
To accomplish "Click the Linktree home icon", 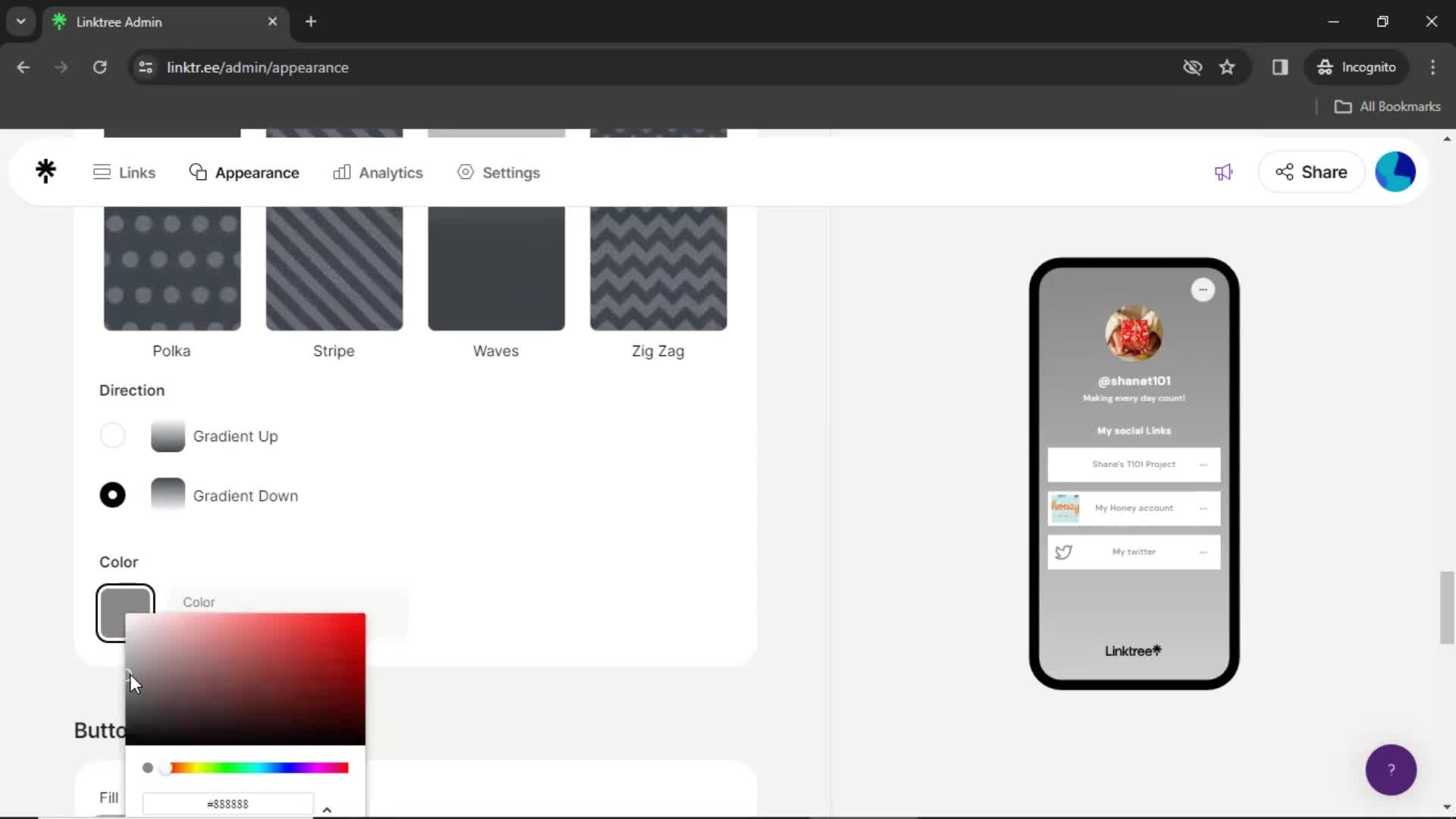I will pyautogui.click(x=46, y=172).
